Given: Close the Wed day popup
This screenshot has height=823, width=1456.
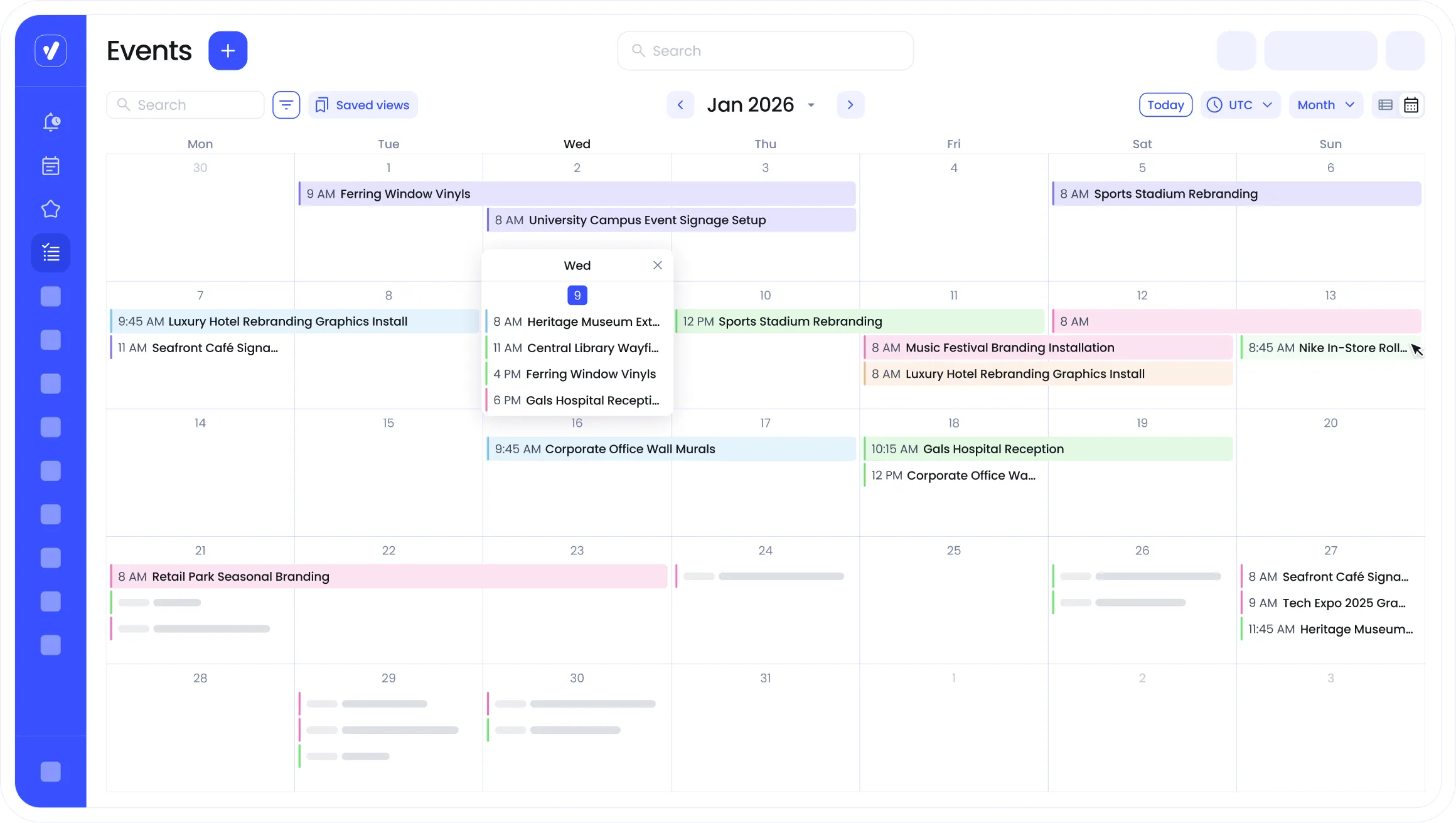Looking at the screenshot, I should coord(657,265).
